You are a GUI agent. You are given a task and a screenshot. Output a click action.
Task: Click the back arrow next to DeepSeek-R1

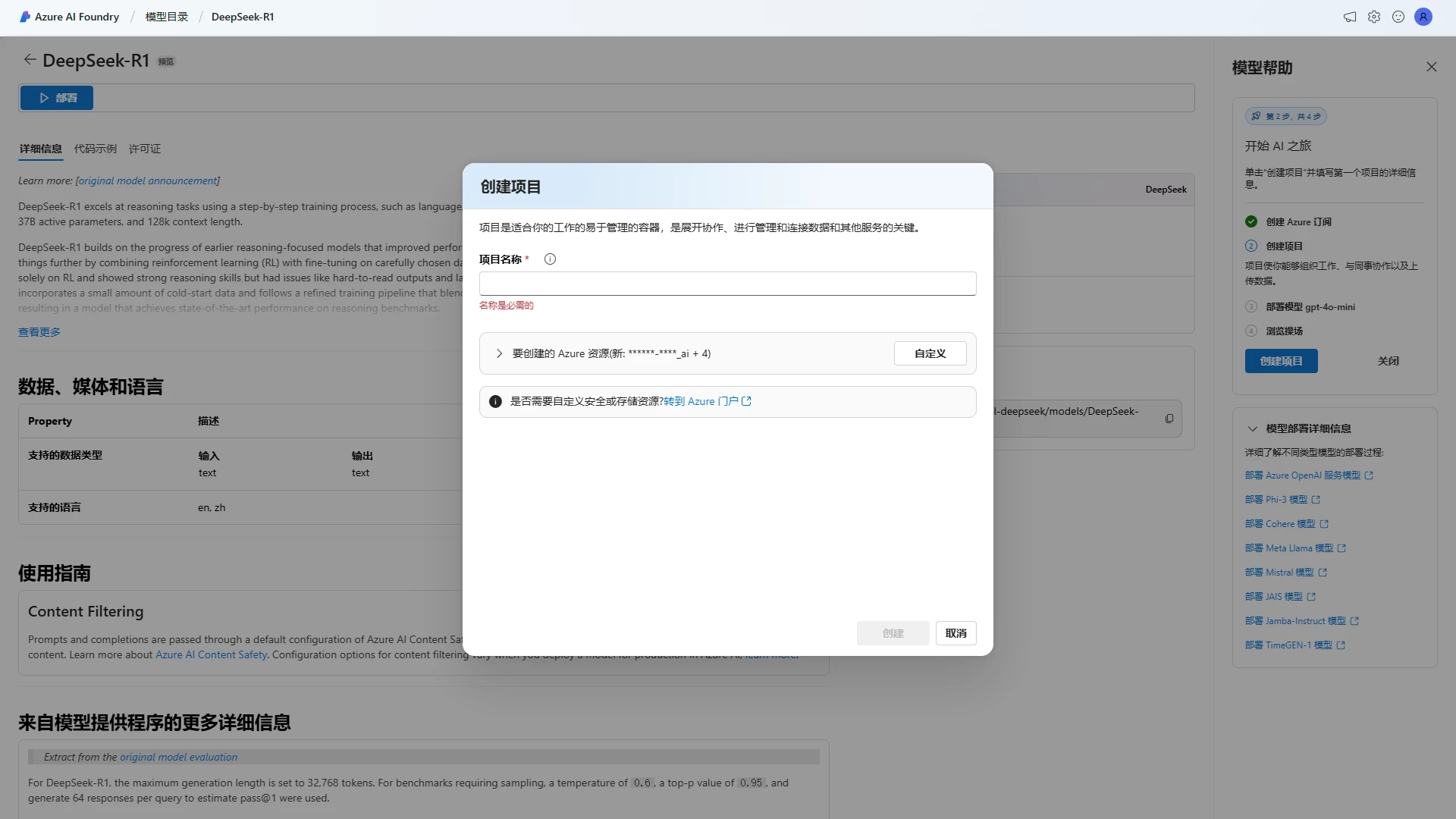point(30,59)
